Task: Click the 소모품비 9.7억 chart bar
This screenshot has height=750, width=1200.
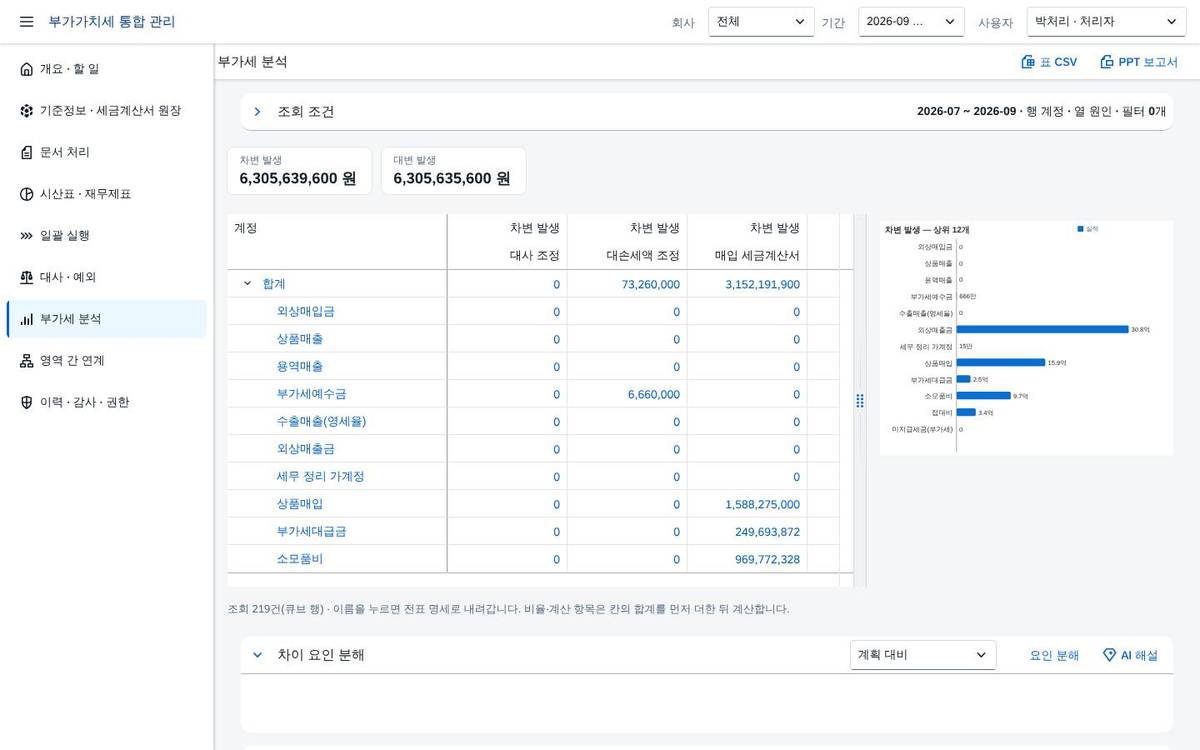Action: click(984, 396)
